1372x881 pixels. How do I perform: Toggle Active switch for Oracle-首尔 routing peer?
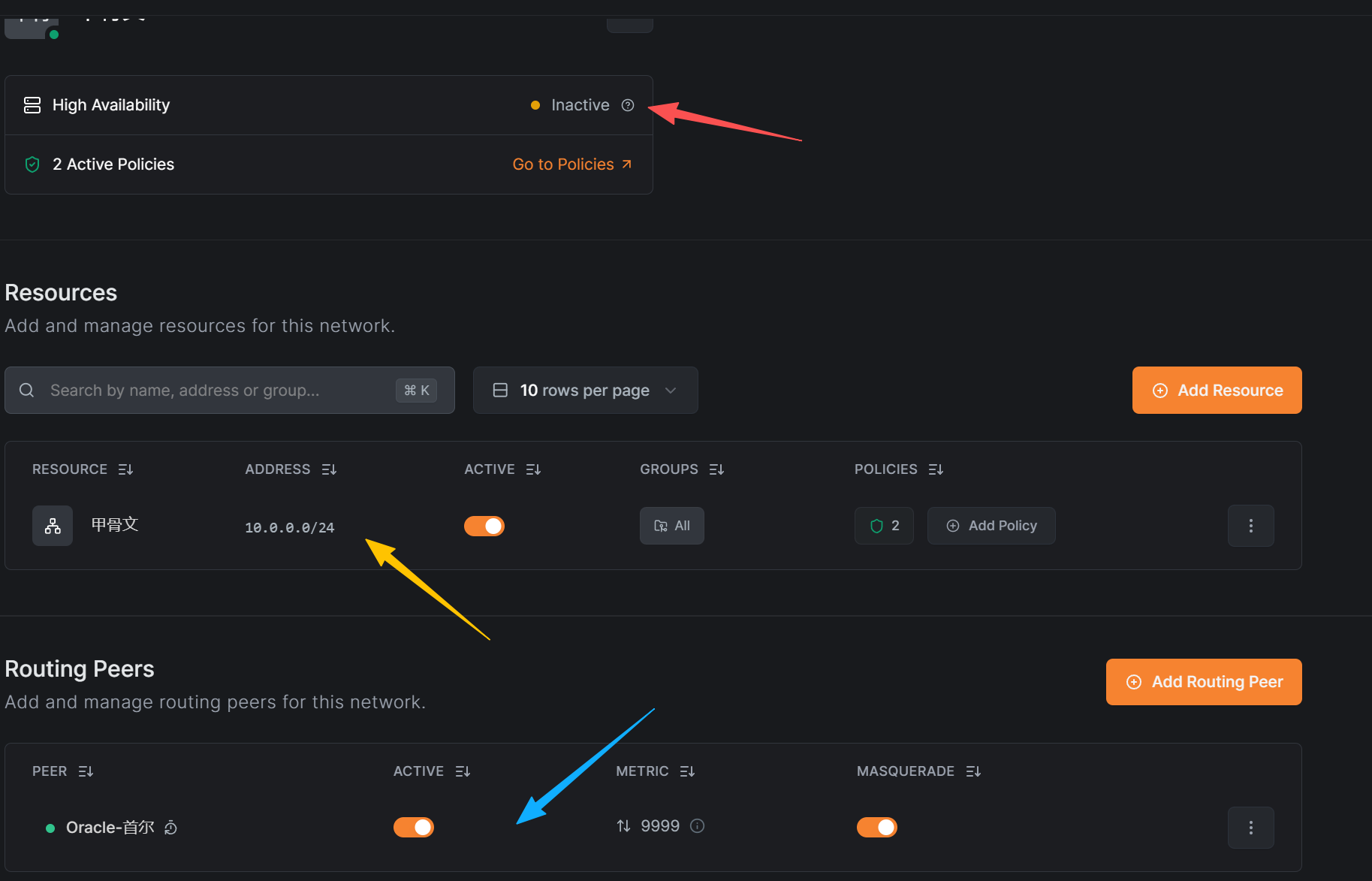coord(414,828)
